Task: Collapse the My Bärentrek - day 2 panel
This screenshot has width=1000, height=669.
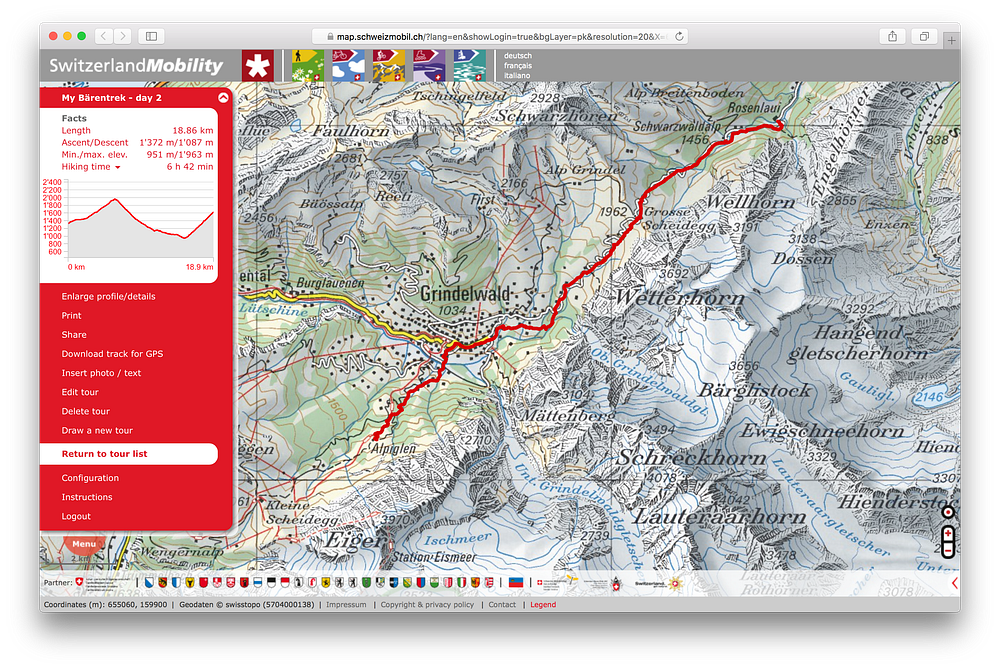Action: [223, 98]
